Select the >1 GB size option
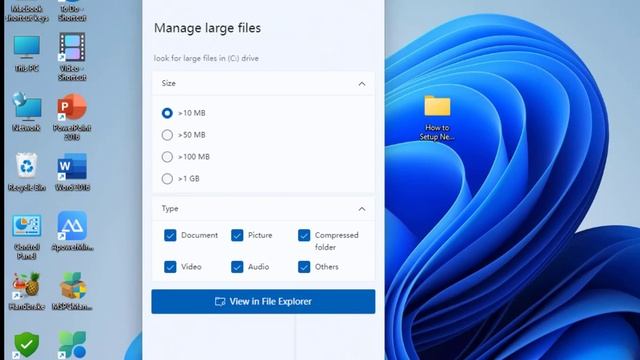Screen dimensions: 640x360 [167, 178]
